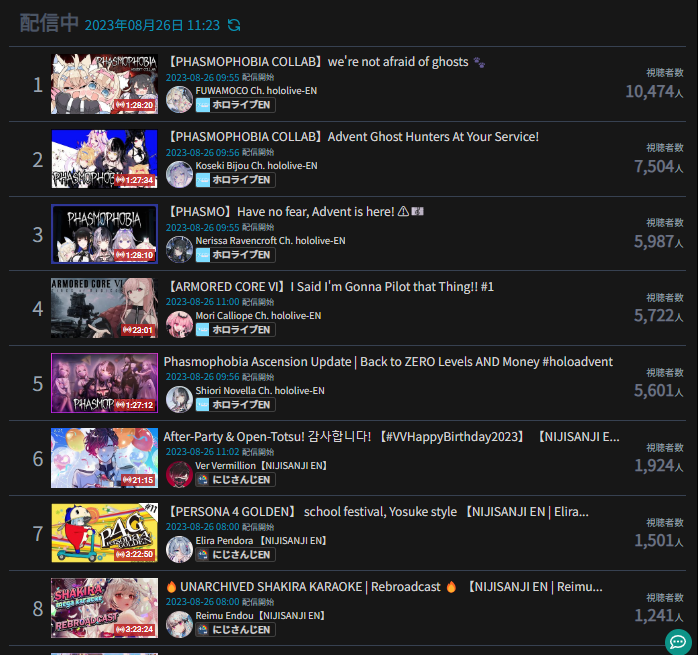
Task: Open thumbnail of 'we're not afraid of ghosts' stream
Action: coord(104,84)
